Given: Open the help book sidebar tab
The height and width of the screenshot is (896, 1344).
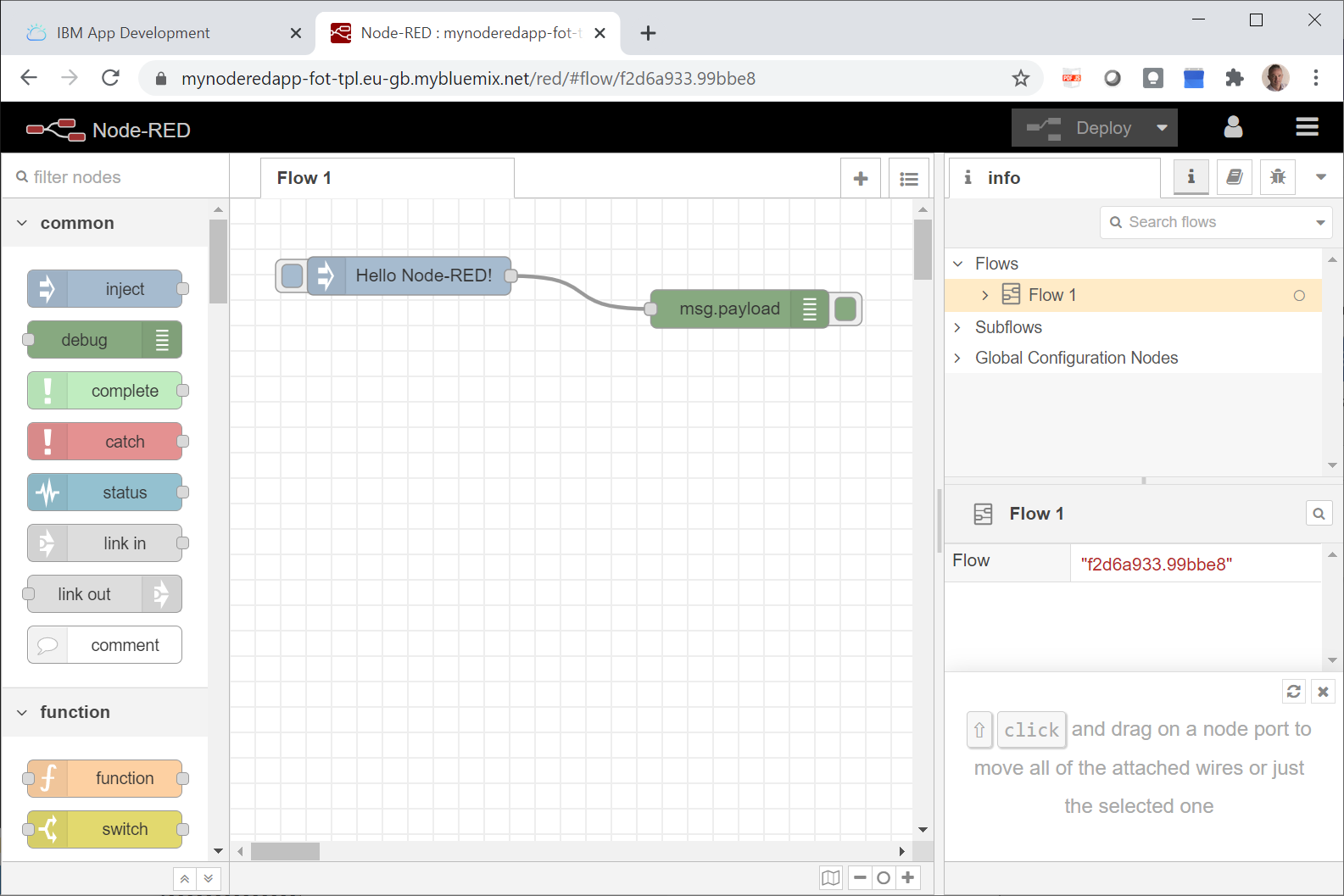Looking at the screenshot, I should tap(1235, 176).
